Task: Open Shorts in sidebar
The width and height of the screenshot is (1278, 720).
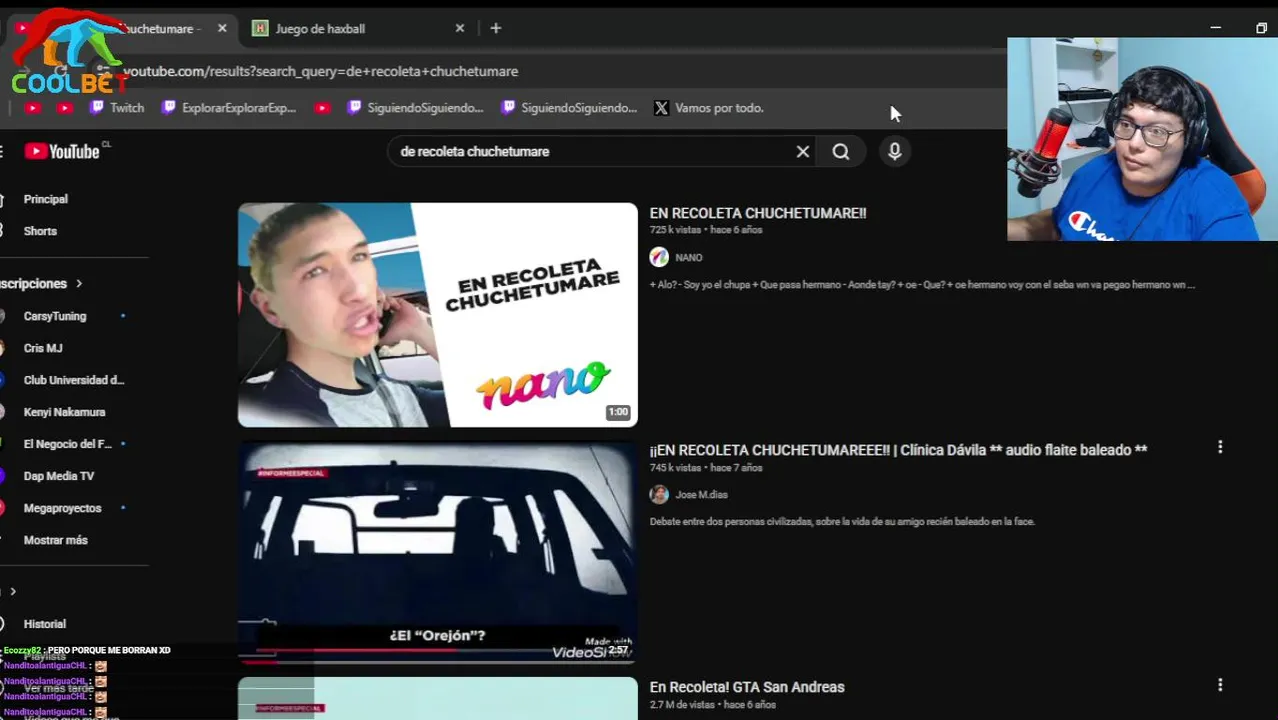Action: tap(40, 231)
